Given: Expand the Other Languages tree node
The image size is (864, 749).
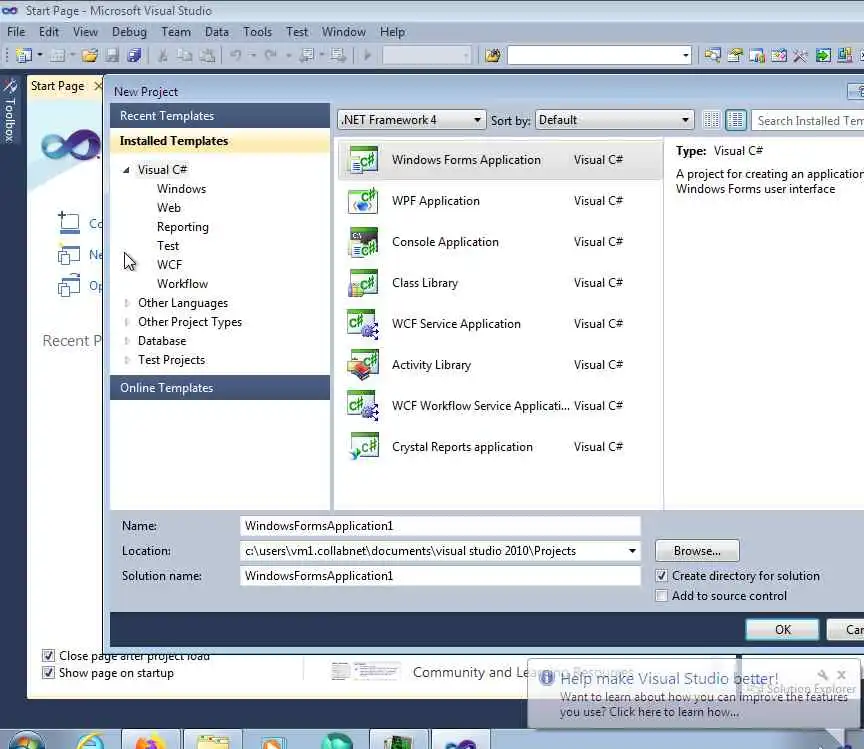Looking at the screenshot, I should pos(127,303).
